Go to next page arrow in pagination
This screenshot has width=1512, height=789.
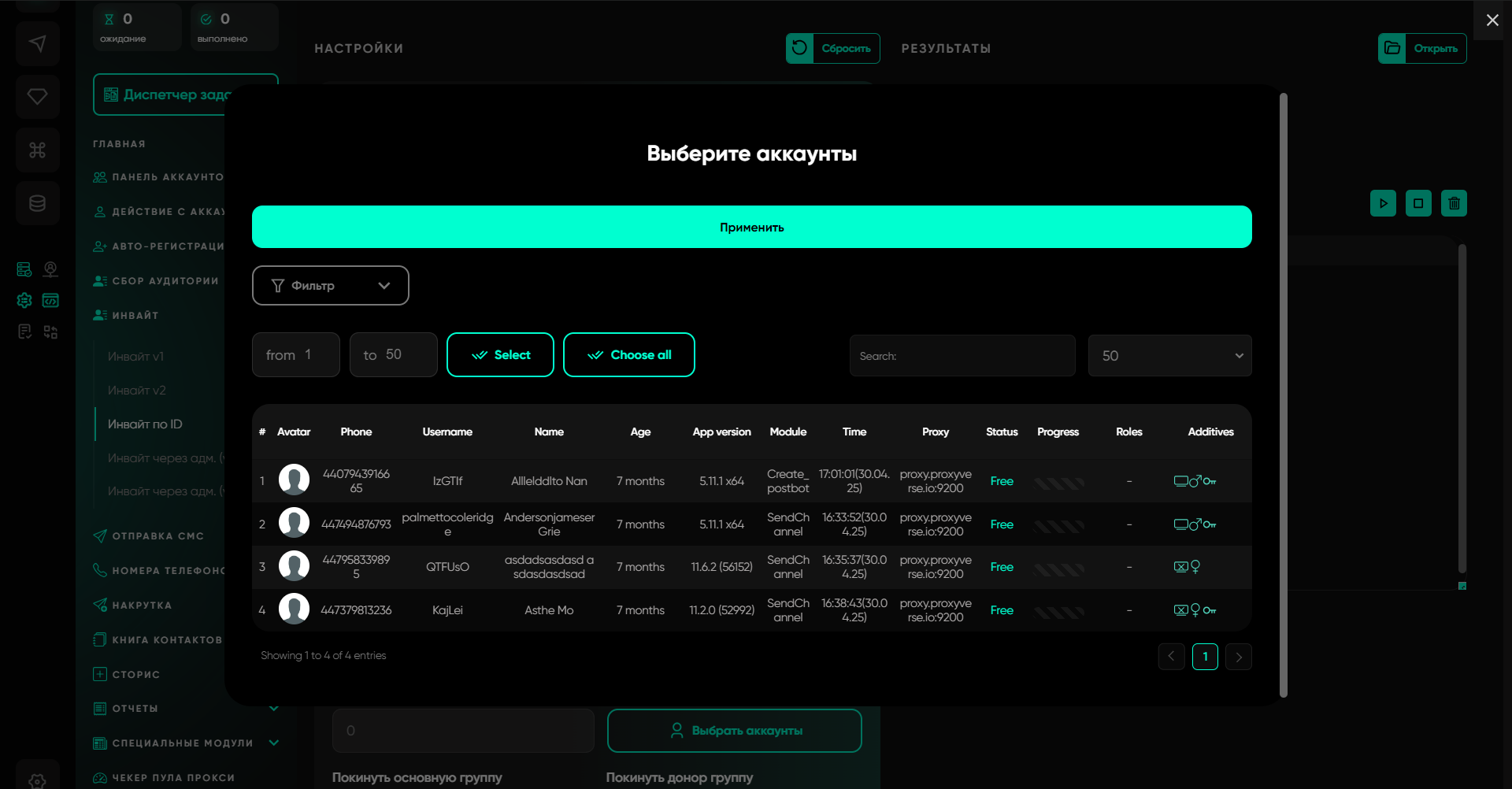coord(1239,657)
